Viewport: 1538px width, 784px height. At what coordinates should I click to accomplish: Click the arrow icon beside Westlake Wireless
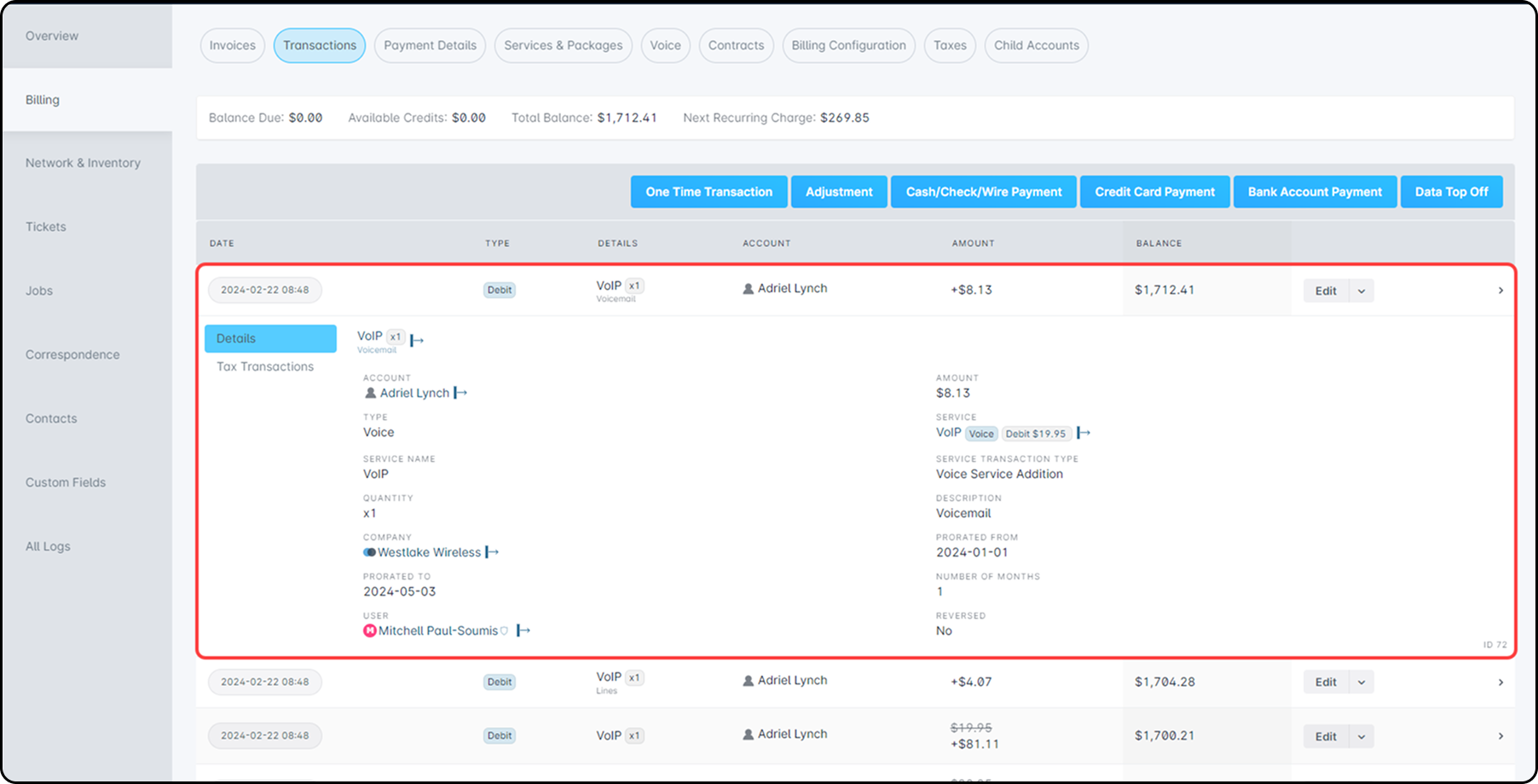pyautogui.click(x=492, y=552)
